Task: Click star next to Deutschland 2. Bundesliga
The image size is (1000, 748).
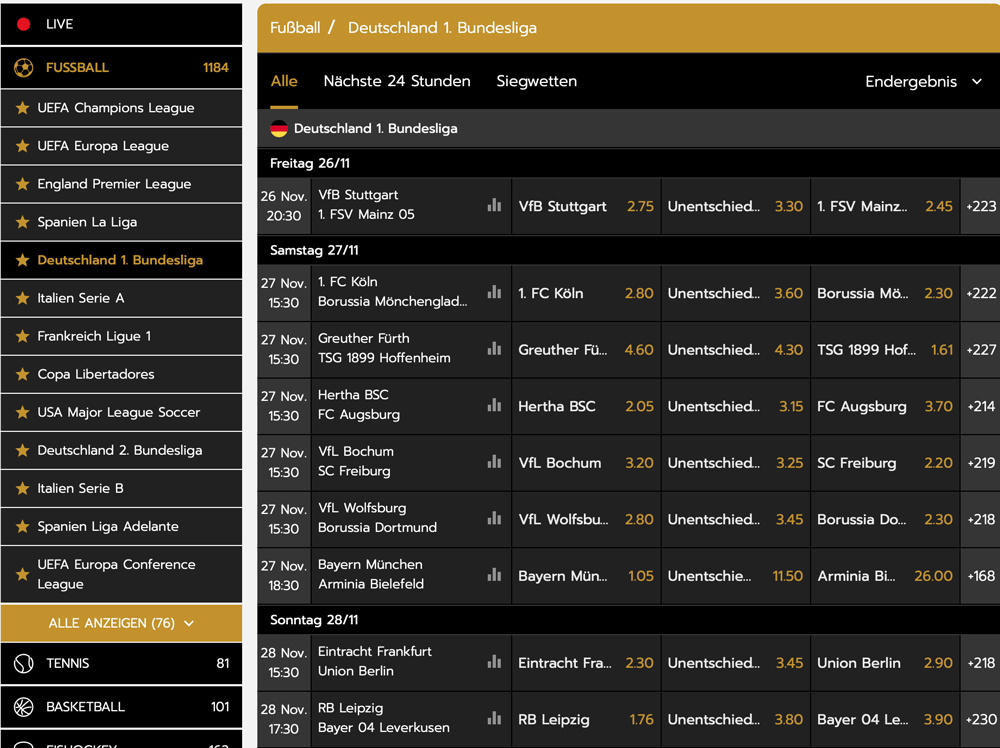Action: (22, 450)
